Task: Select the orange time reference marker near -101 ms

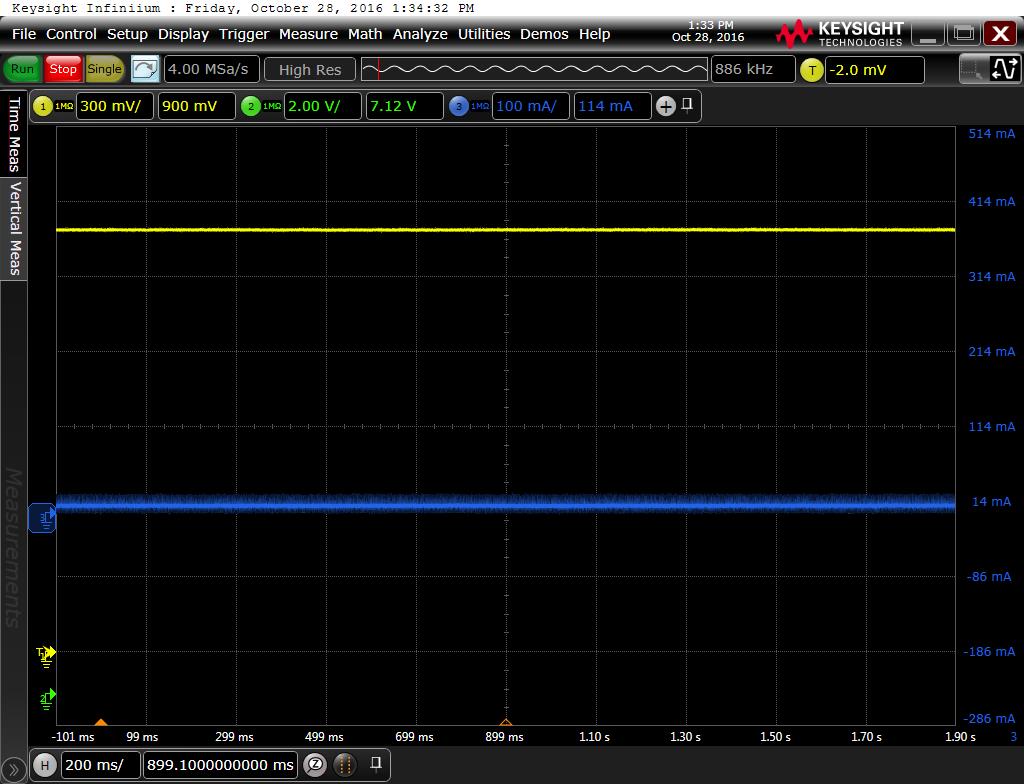Action: (x=101, y=722)
